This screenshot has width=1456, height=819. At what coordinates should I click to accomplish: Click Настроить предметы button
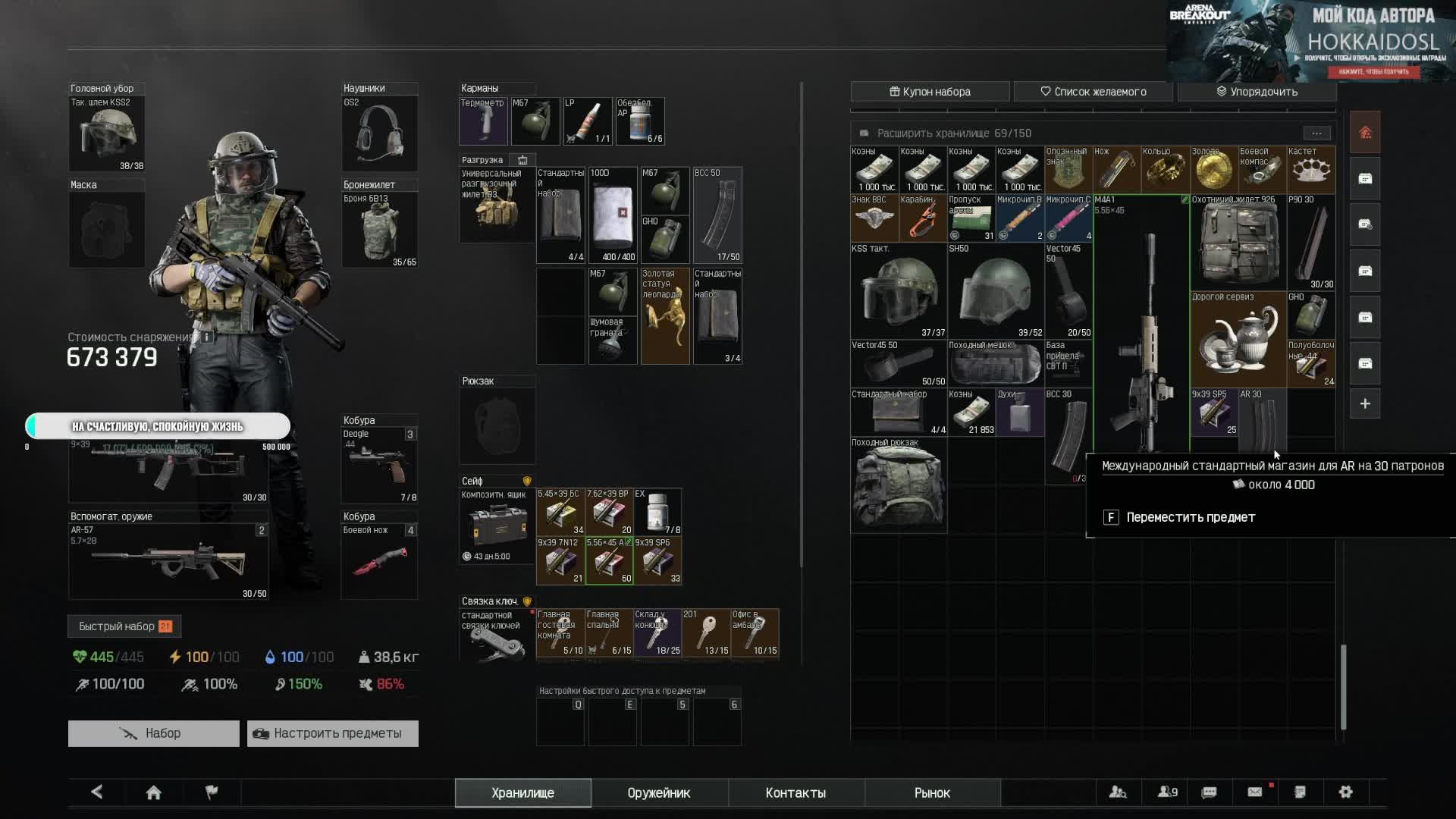click(332, 733)
